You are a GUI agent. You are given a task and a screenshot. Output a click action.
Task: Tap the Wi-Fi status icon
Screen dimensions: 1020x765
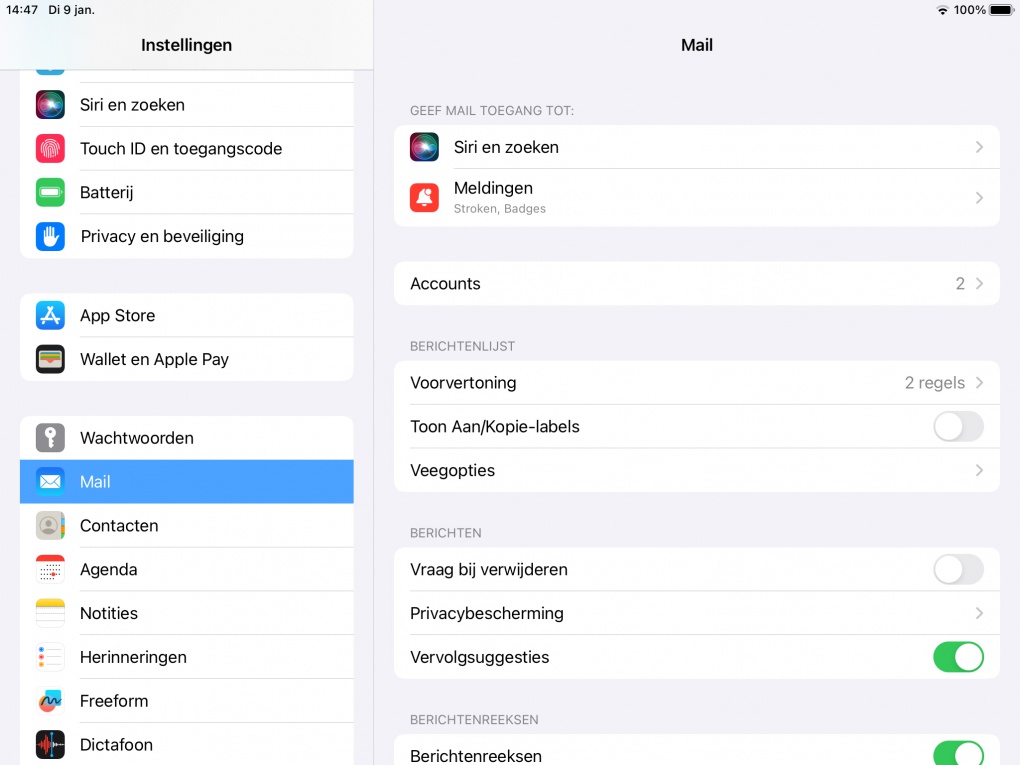click(x=942, y=10)
